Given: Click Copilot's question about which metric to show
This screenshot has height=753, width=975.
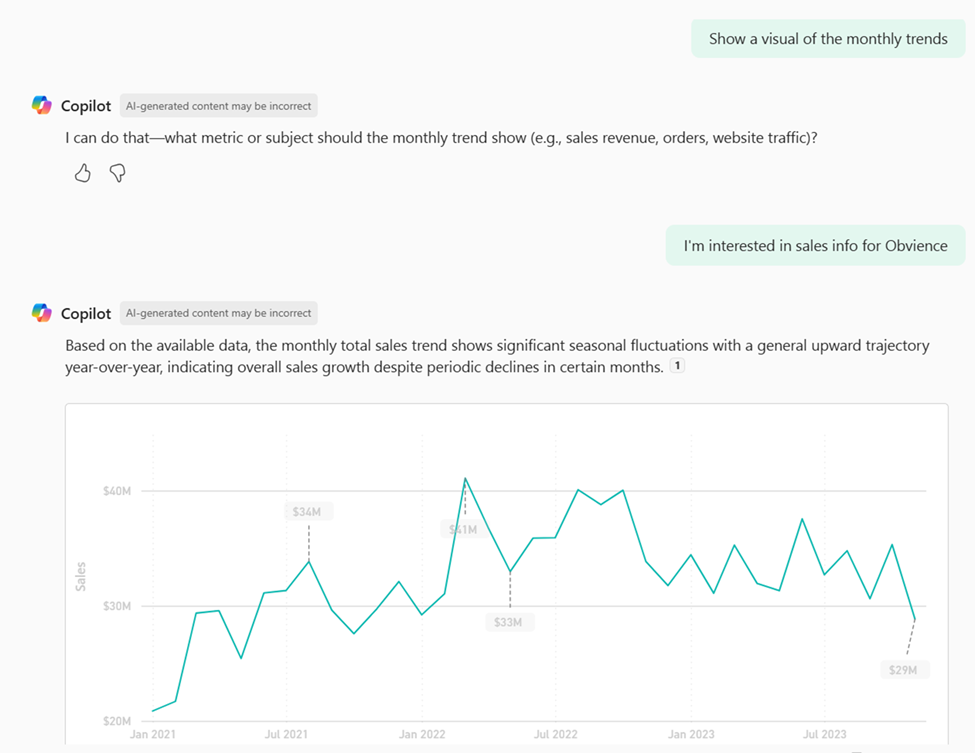Looking at the screenshot, I should [x=441, y=138].
